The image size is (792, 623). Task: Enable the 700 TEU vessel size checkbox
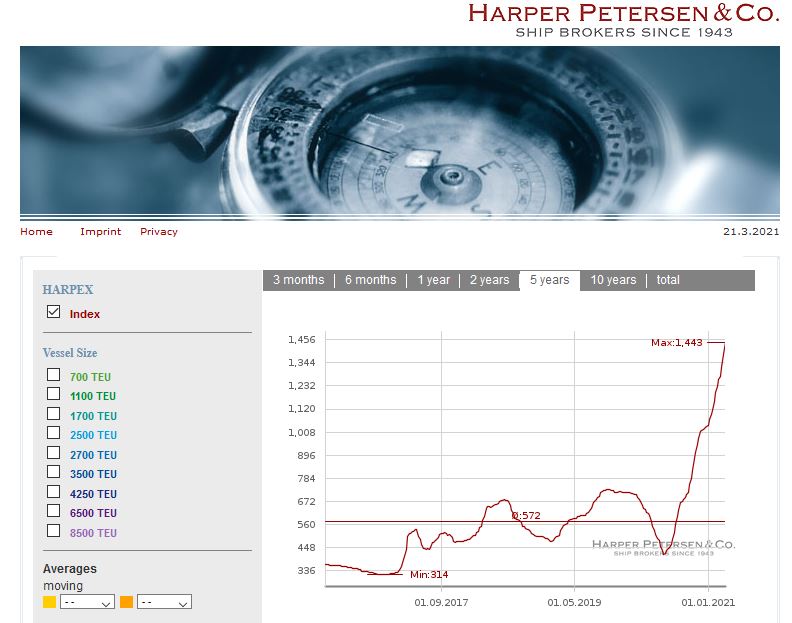coord(54,376)
